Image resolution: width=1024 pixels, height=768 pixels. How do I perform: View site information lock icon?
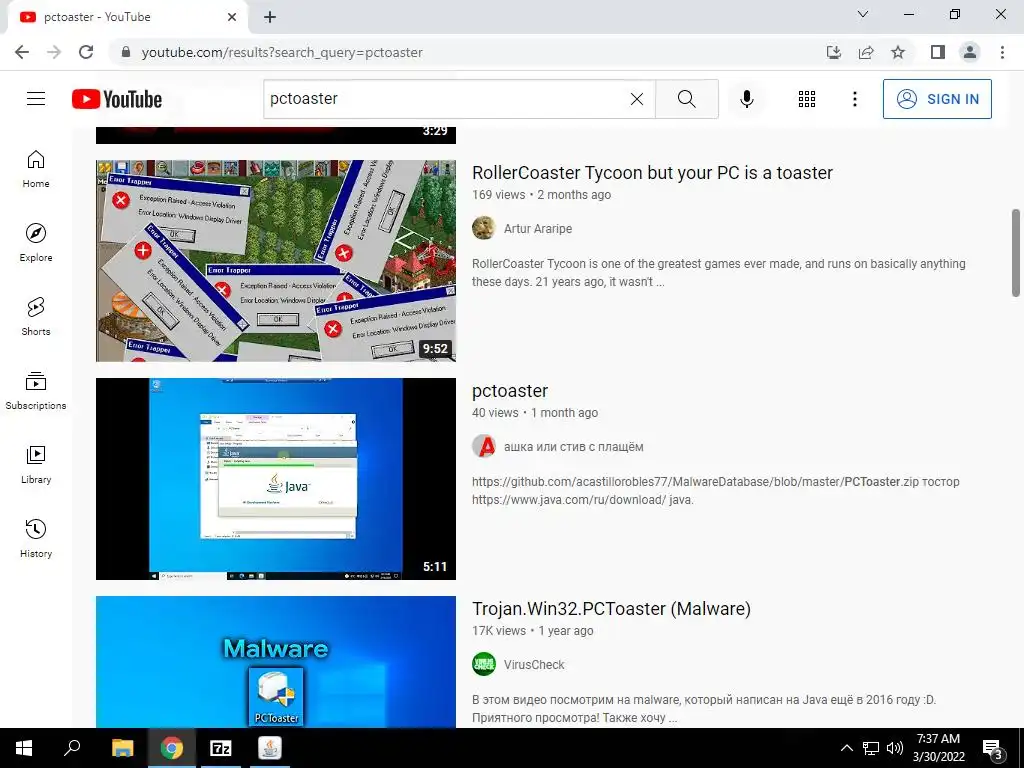[x=126, y=52]
